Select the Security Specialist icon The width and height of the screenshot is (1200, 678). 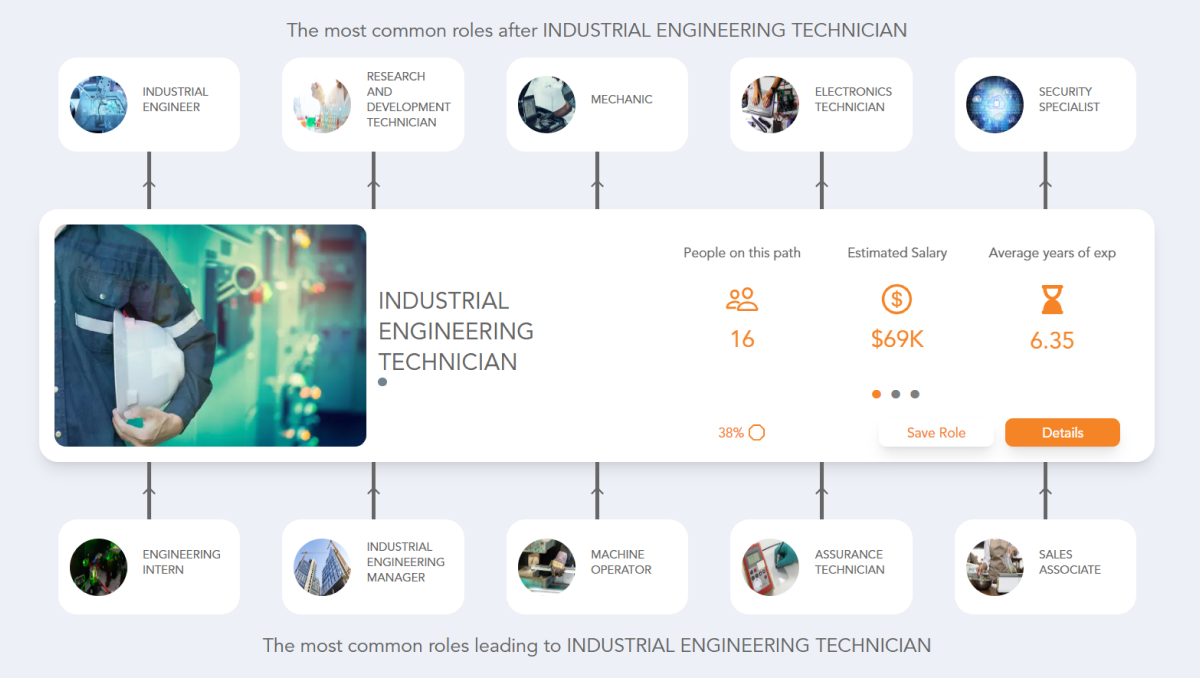(x=994, y=104)
